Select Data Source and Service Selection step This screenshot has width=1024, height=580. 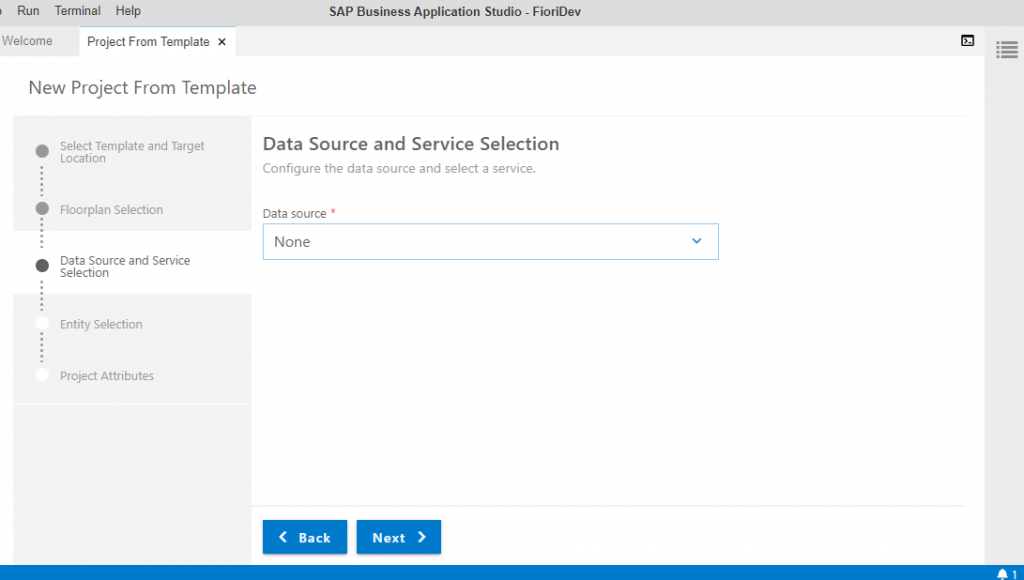[x=125, y=266]
